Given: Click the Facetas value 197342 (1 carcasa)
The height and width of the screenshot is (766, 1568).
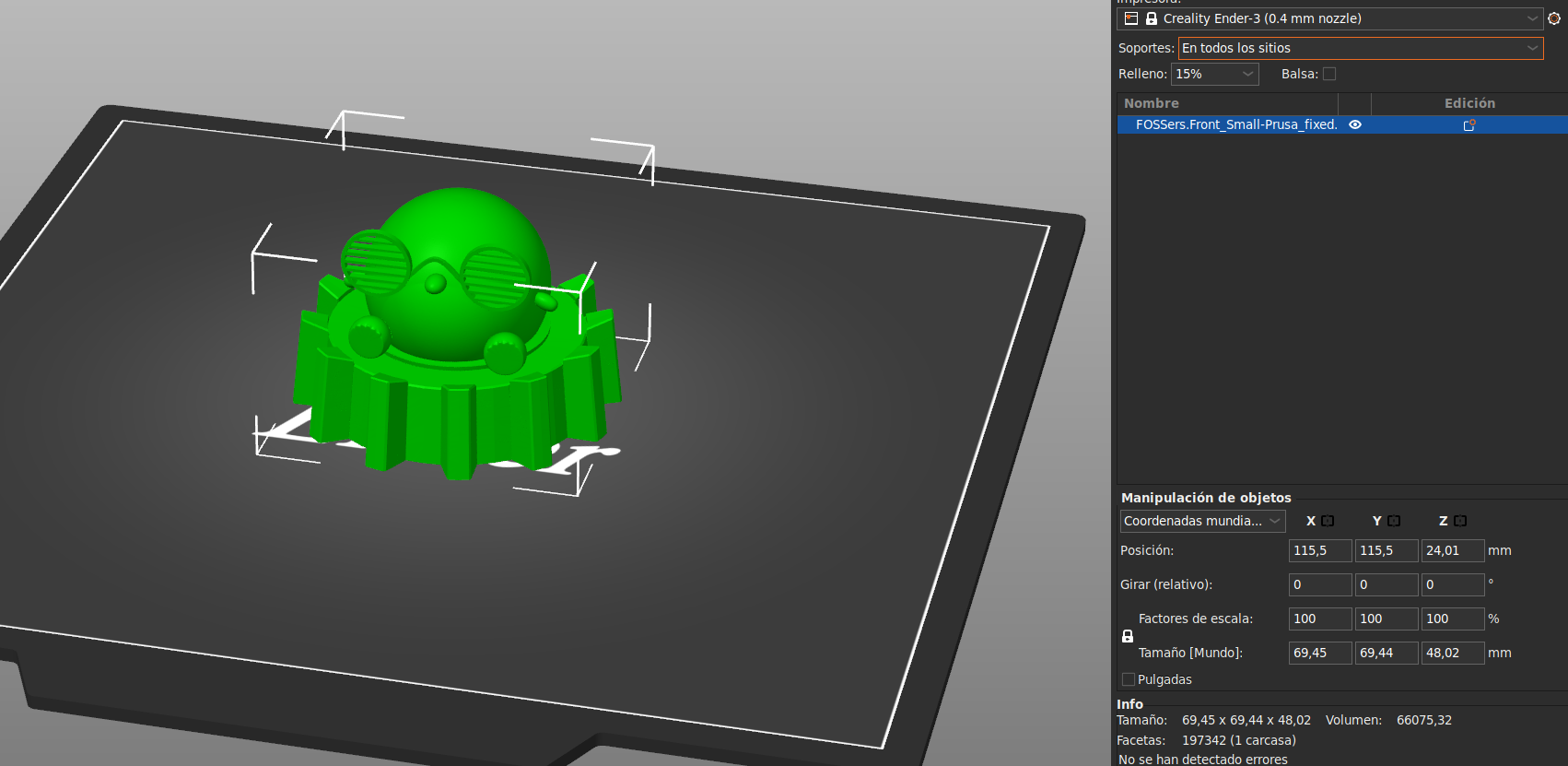Looking at the screenshot, I should point(1239,740).
